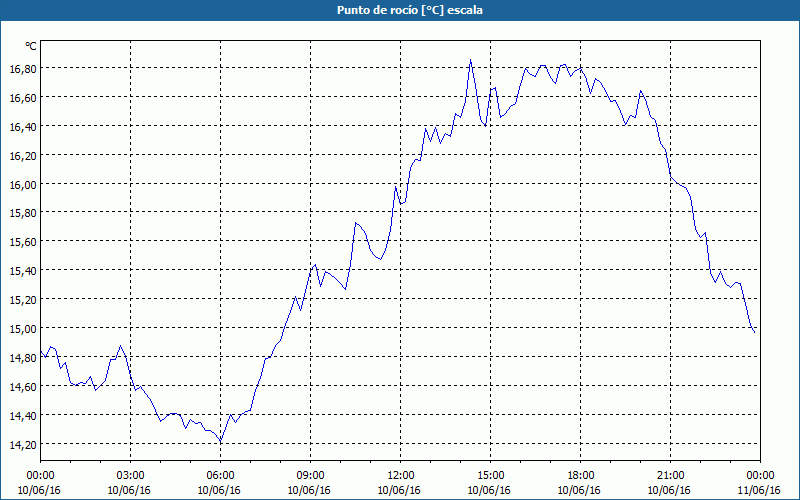Screen dimensions: 800x500
Task: Click the 00:00 label above 11/06/16
Action: (x=760, y=476)
